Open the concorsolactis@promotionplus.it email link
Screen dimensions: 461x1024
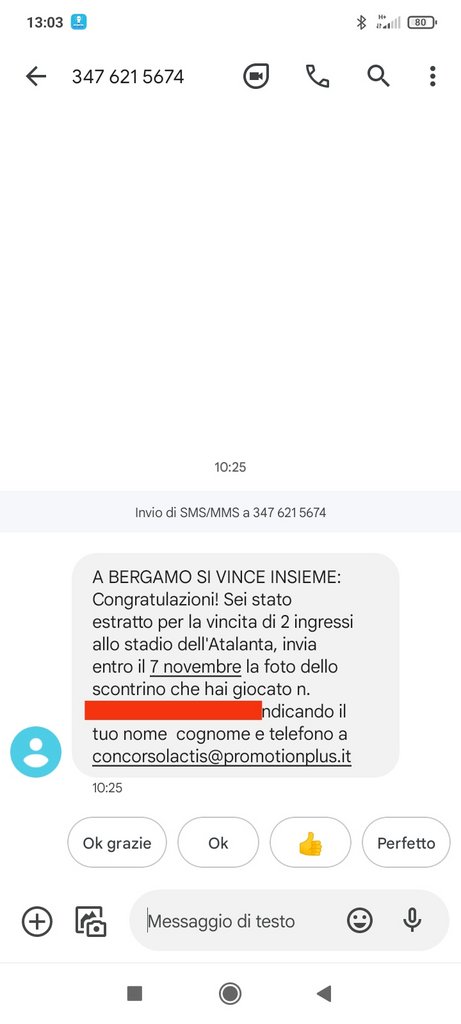click(222, 757)
